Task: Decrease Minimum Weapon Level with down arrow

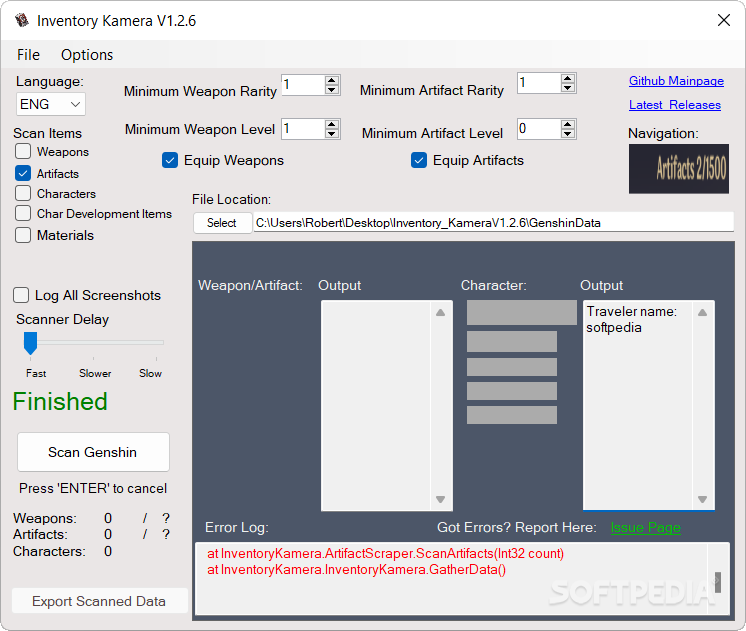Action: pos(332,134)
